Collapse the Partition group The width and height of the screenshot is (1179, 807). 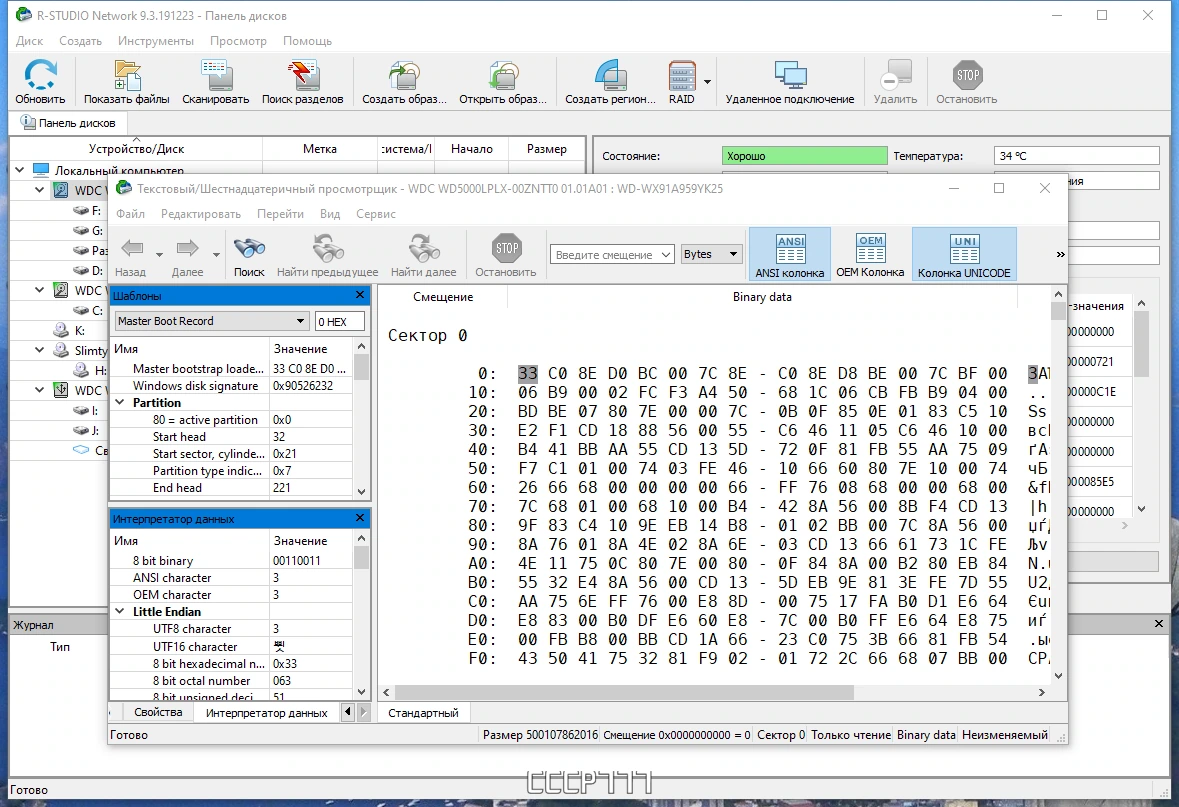point(120,402)
